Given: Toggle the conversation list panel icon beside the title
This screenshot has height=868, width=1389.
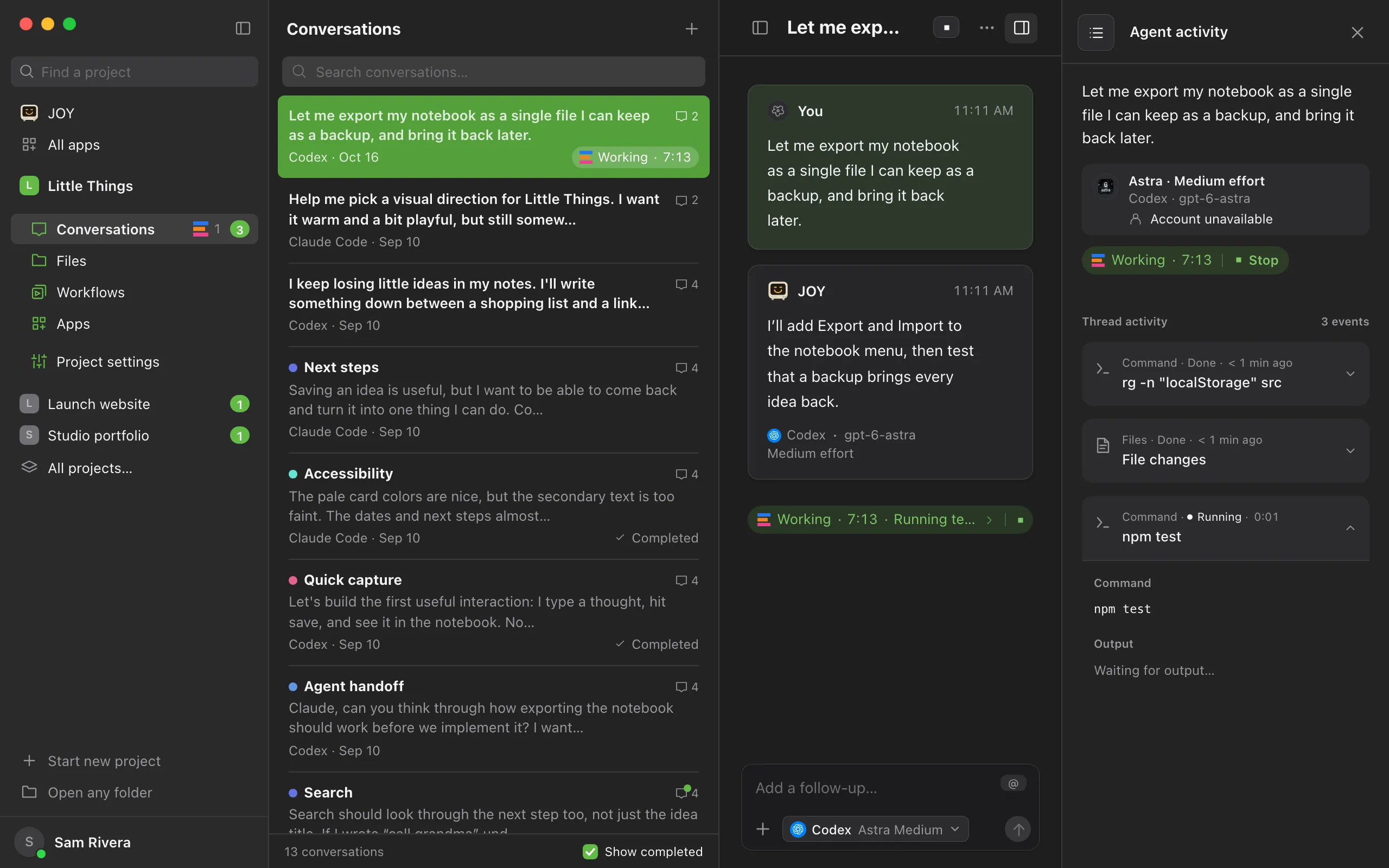Looking at the screenshot, I should click(x=760, y=28).
